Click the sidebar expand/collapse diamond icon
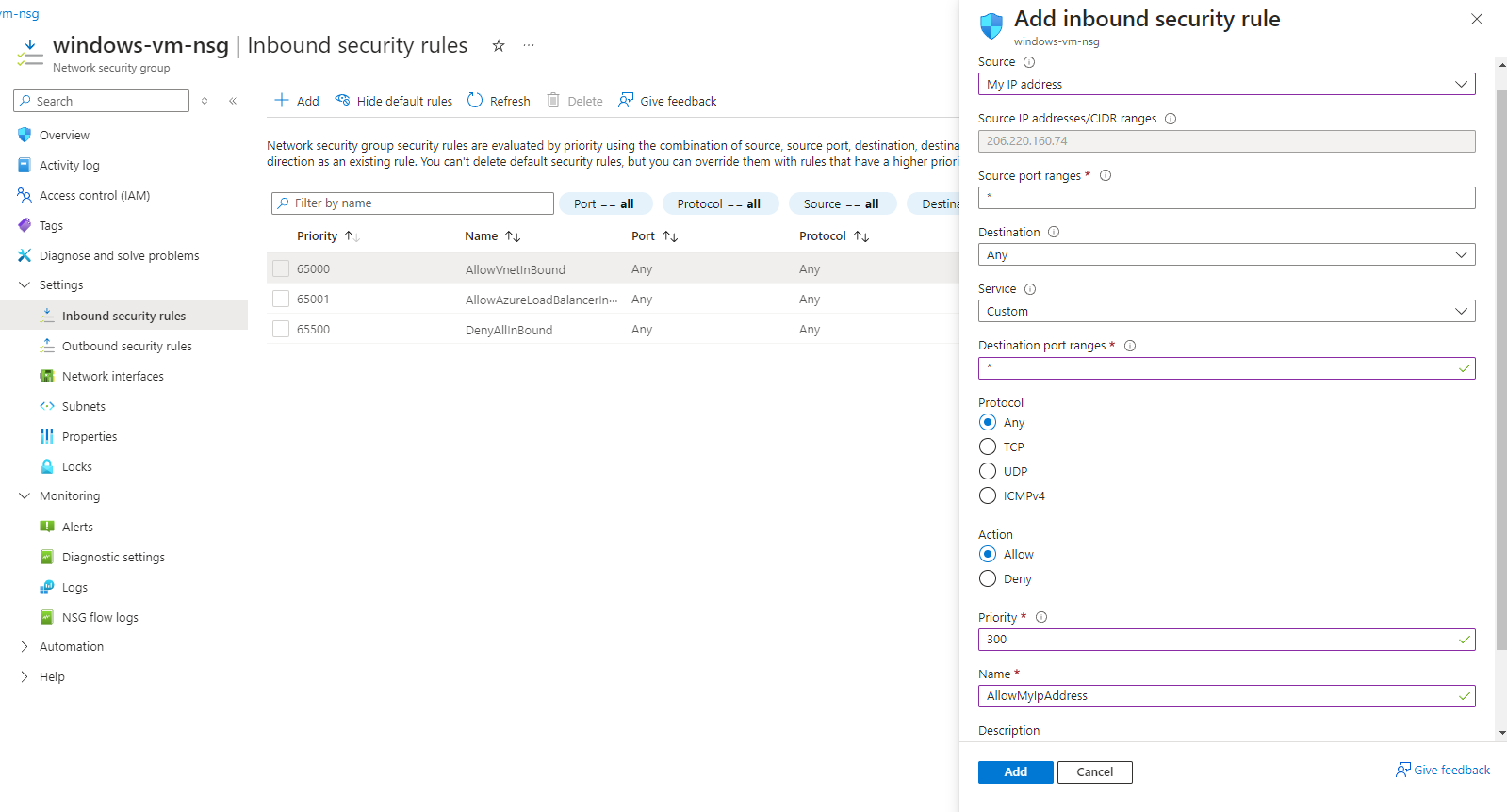Image resolution: width=1507 pixels, height=812 pixels. [205, 101]
